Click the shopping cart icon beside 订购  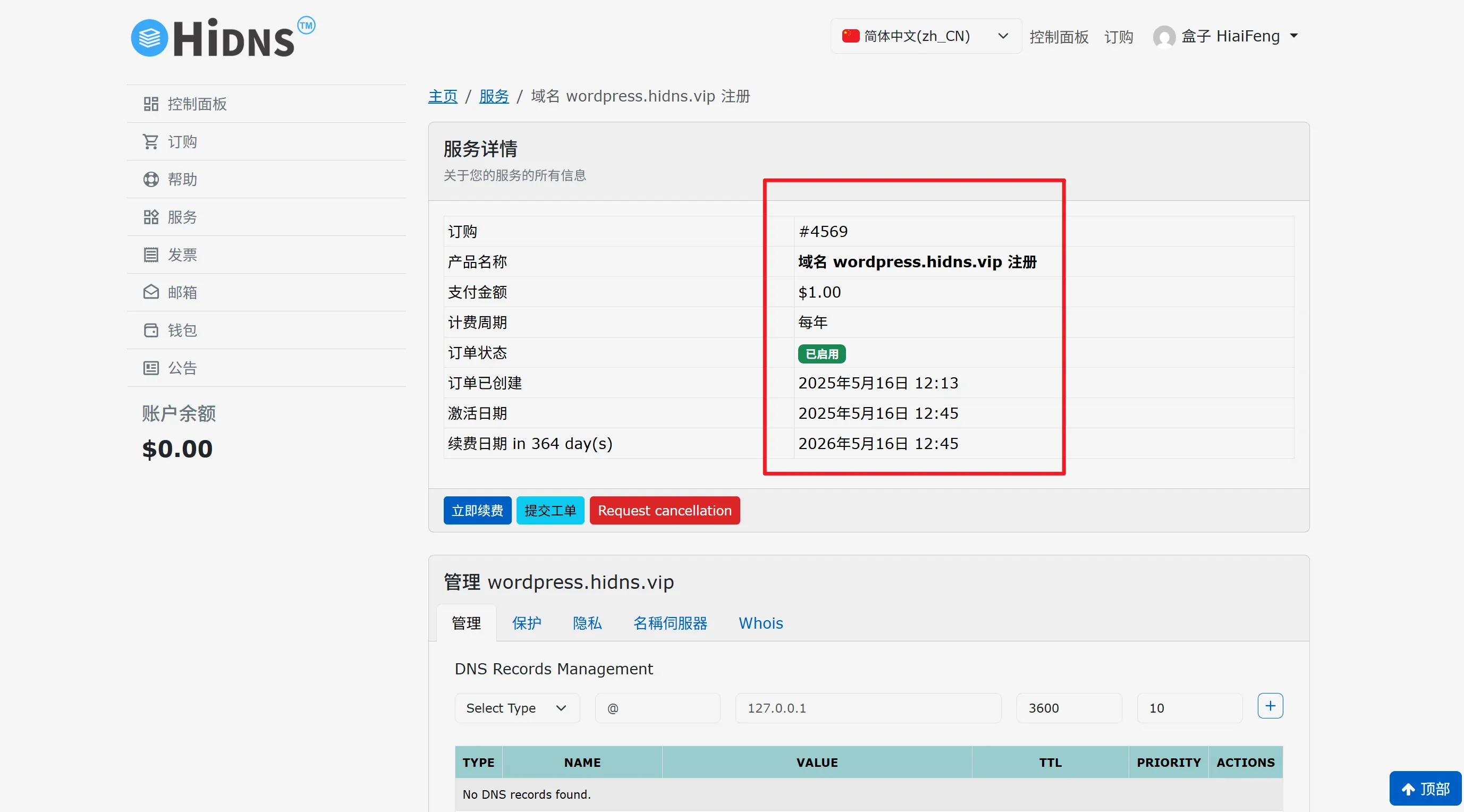pyautogui.click(x=150, y=141)
